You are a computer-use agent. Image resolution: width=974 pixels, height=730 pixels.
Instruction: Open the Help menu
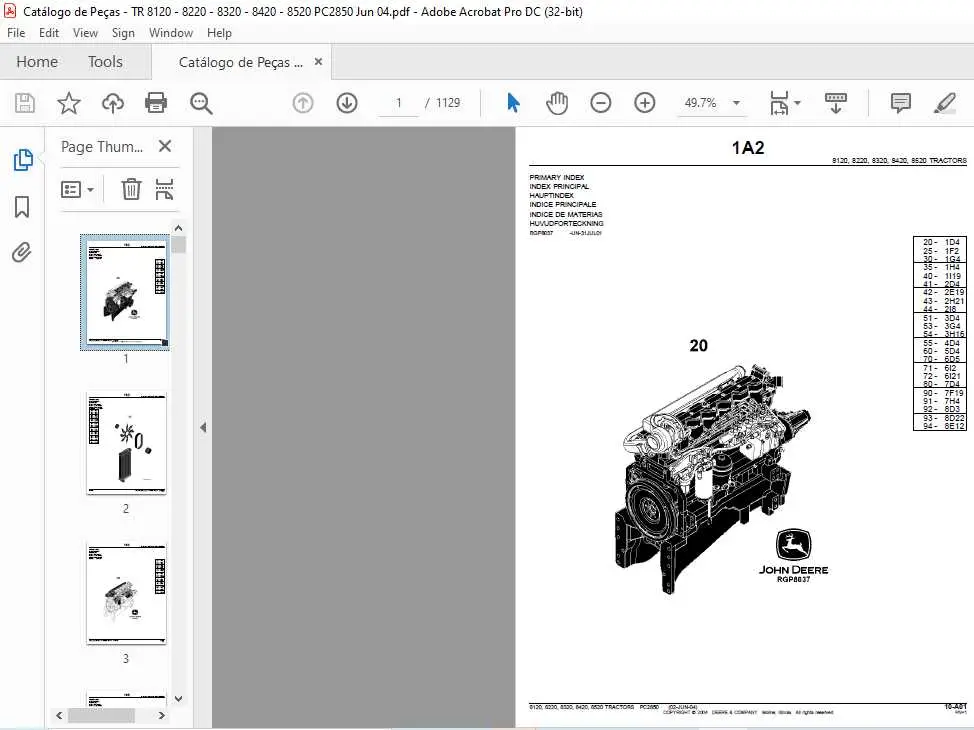(x=219, y=33)
